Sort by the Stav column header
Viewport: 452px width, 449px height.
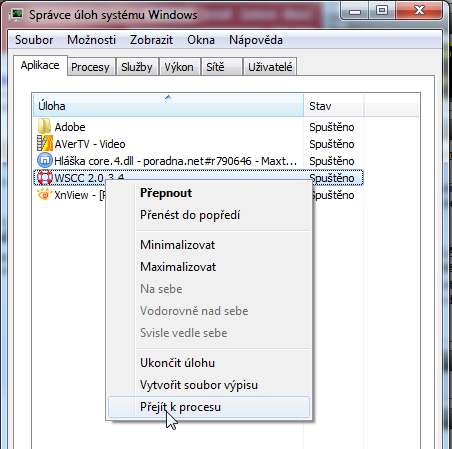[334, 106]
